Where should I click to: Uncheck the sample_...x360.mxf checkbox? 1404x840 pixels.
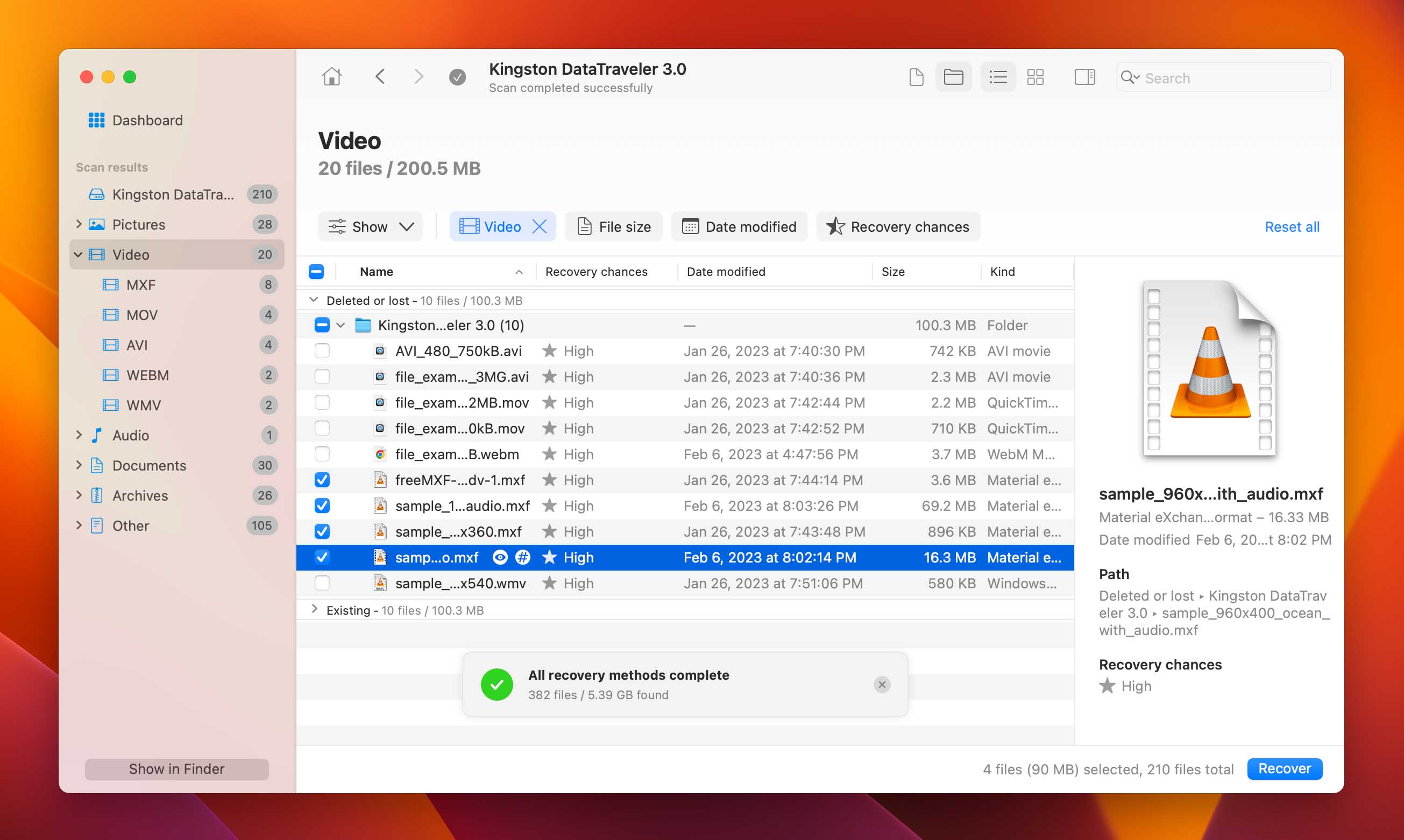[x=322, y=531]
